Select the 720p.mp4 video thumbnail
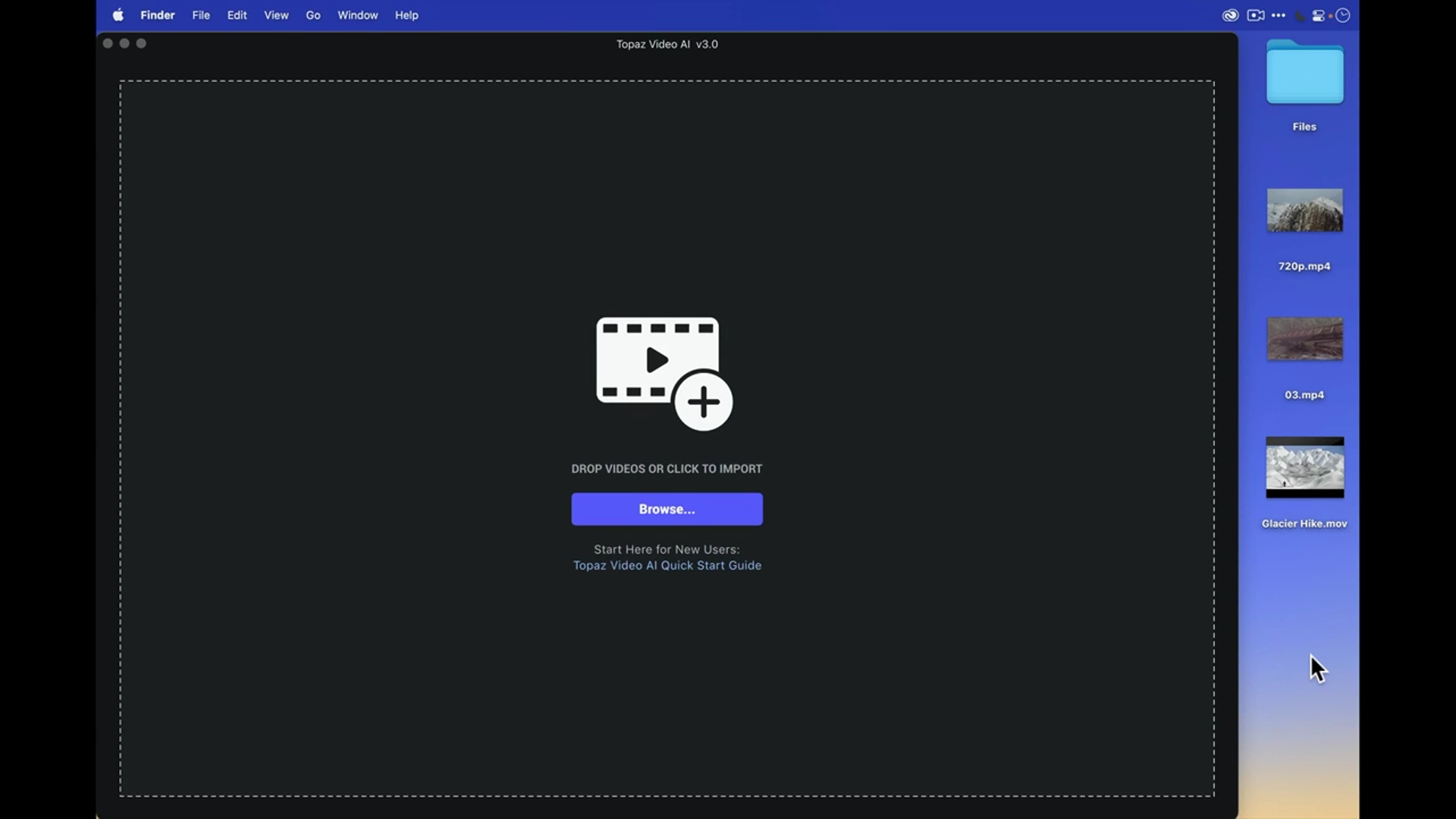Screen dimensions: 1456x819 pyautogui.click(x=1304, y=211)
